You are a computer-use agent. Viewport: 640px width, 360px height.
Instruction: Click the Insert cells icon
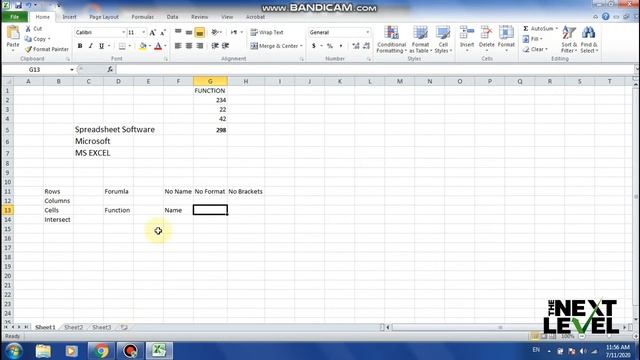pos(467,33)
